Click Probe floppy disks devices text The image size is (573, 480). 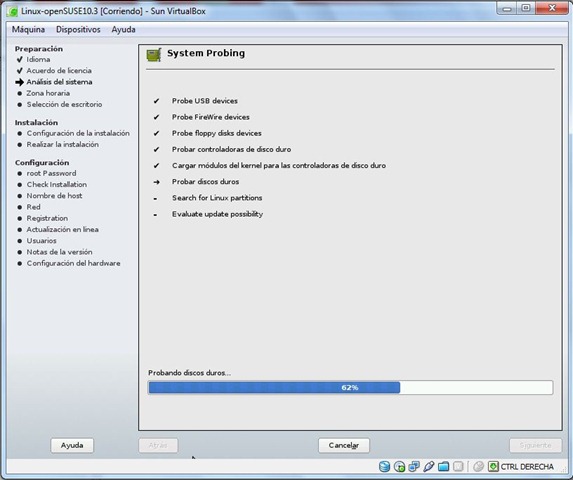(x=217, y=133)
